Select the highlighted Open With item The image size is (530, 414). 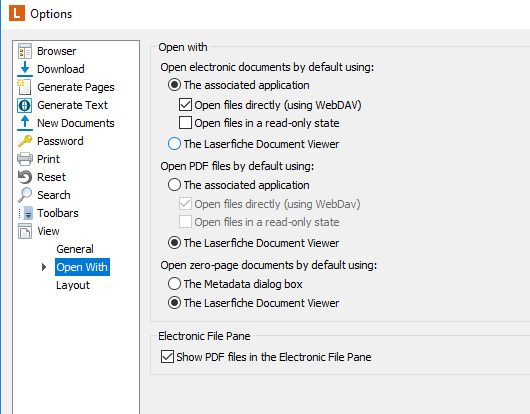82,267
